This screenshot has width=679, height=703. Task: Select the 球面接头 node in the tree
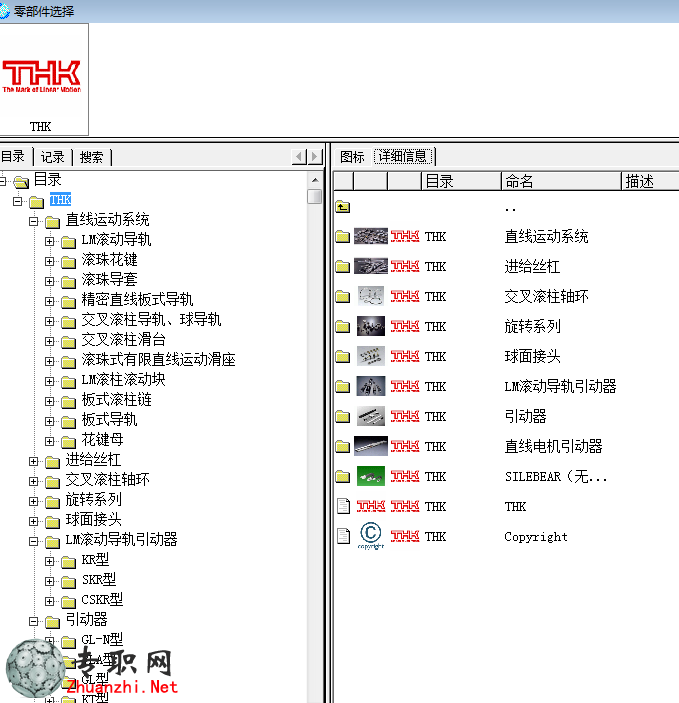[x=94, y=519]
